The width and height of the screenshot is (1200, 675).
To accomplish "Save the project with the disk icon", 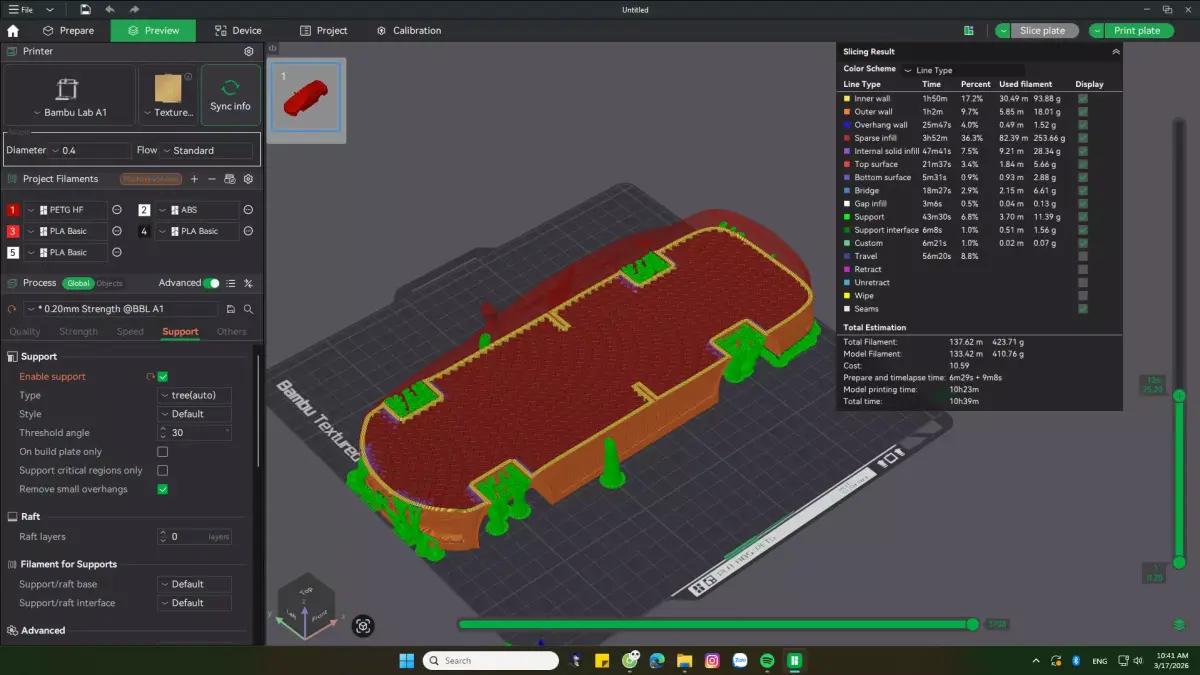I will [86, 9].
